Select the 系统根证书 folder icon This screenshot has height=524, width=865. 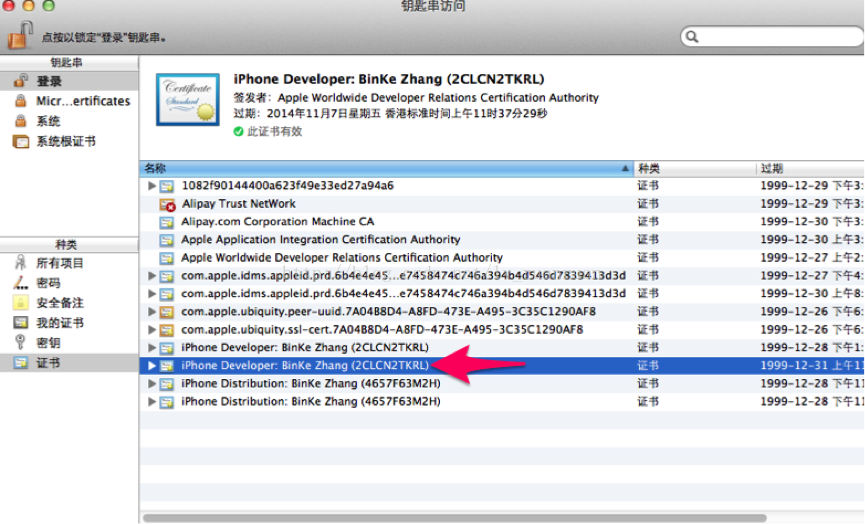[x=20, y=141]
